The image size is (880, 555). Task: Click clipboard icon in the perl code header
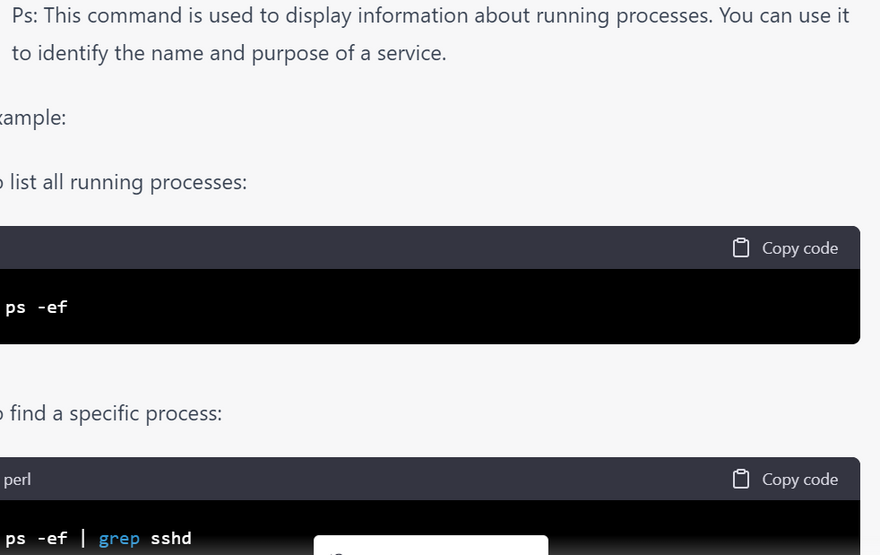coord(741,479)
